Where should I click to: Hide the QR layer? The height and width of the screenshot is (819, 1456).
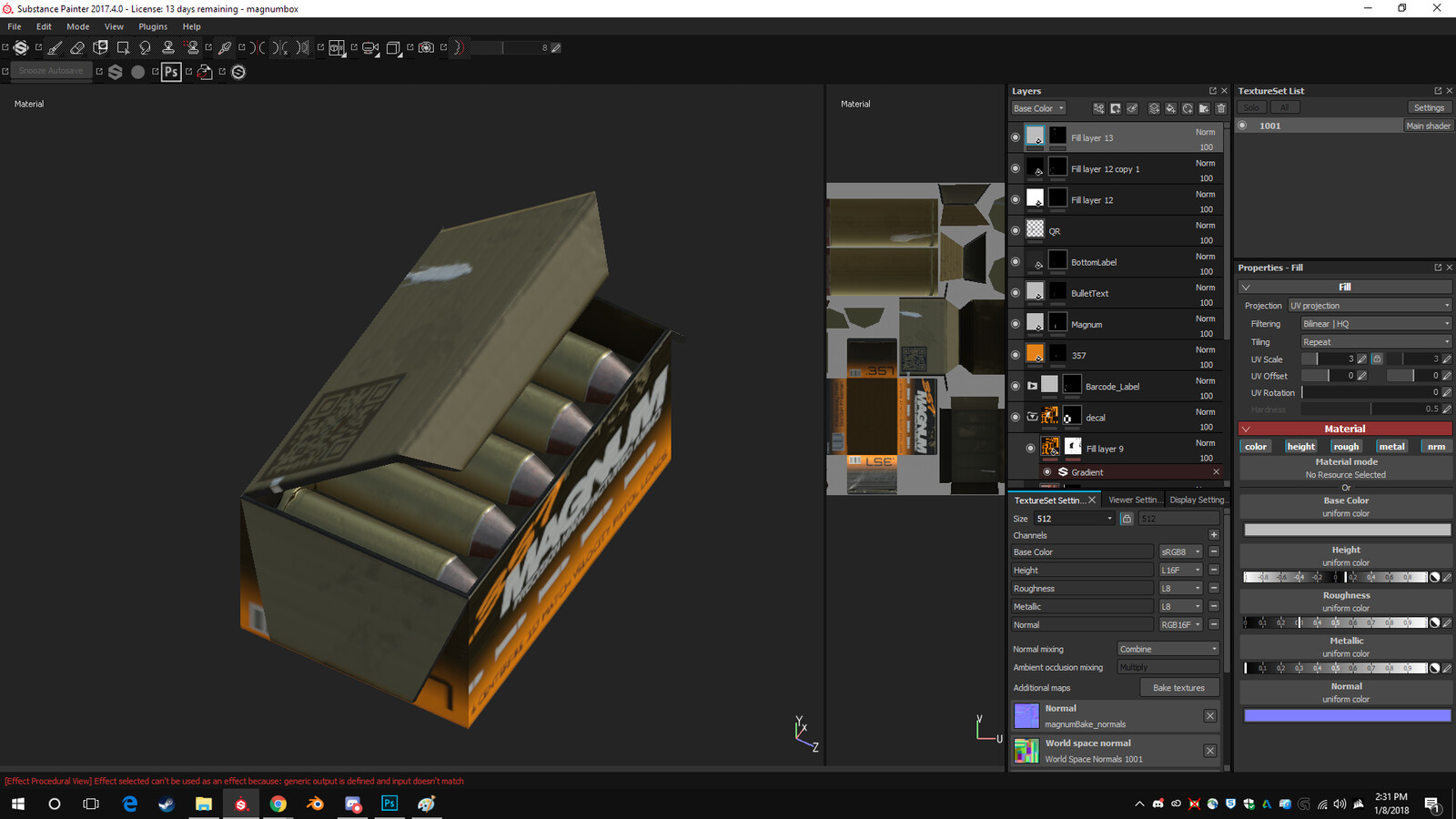pyautogui.click(x=1016, y=230)
